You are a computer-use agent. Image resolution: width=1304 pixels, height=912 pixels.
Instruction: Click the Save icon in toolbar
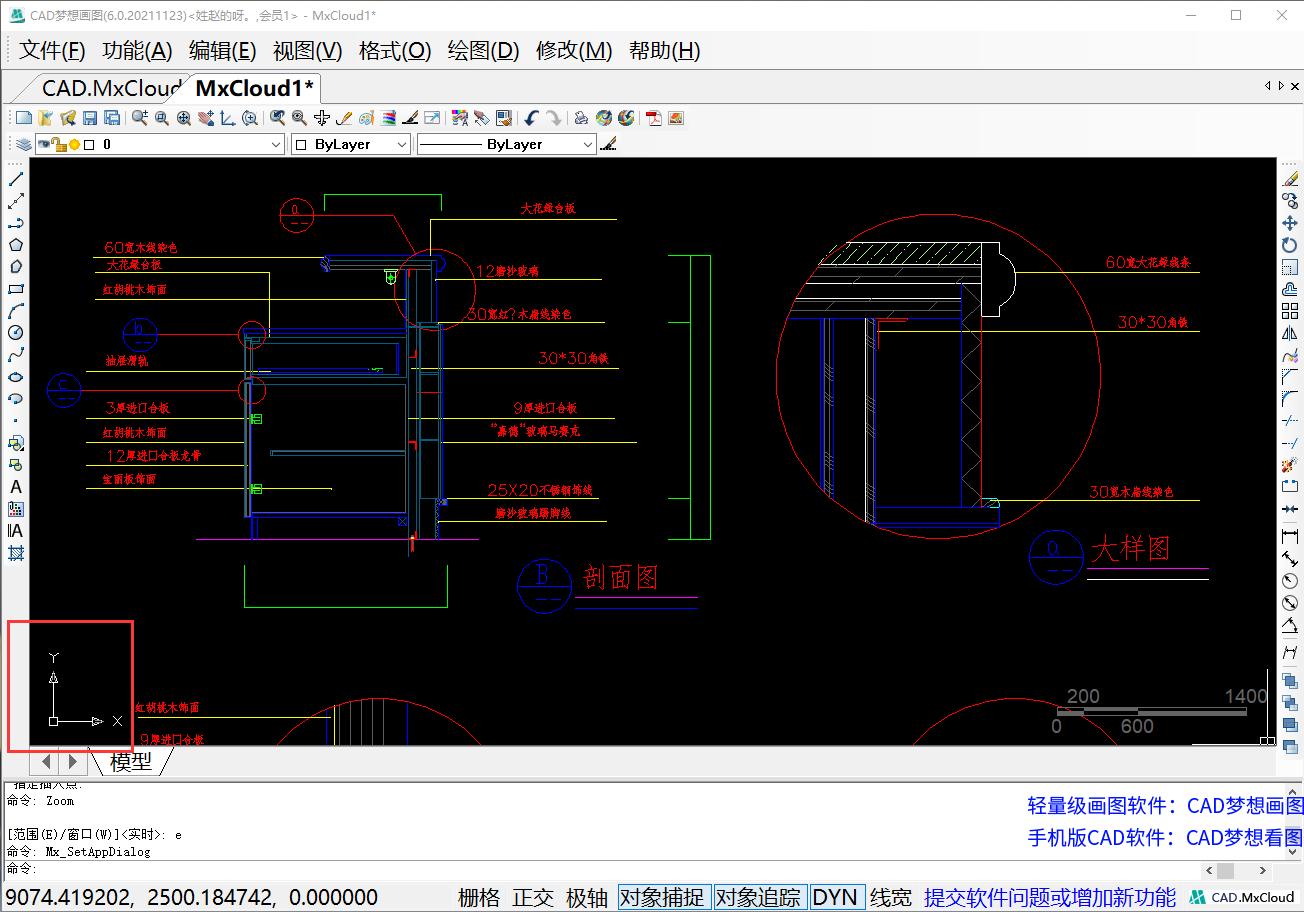click(x=90, y=118)
